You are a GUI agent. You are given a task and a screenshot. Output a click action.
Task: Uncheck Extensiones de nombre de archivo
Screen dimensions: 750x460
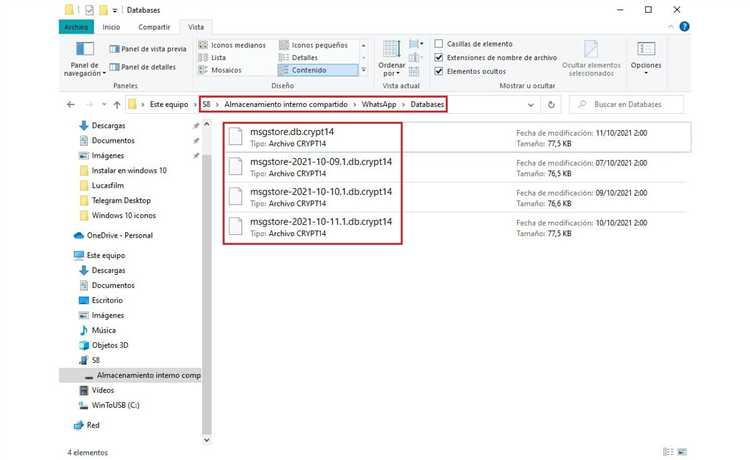(x=439, y=57)
